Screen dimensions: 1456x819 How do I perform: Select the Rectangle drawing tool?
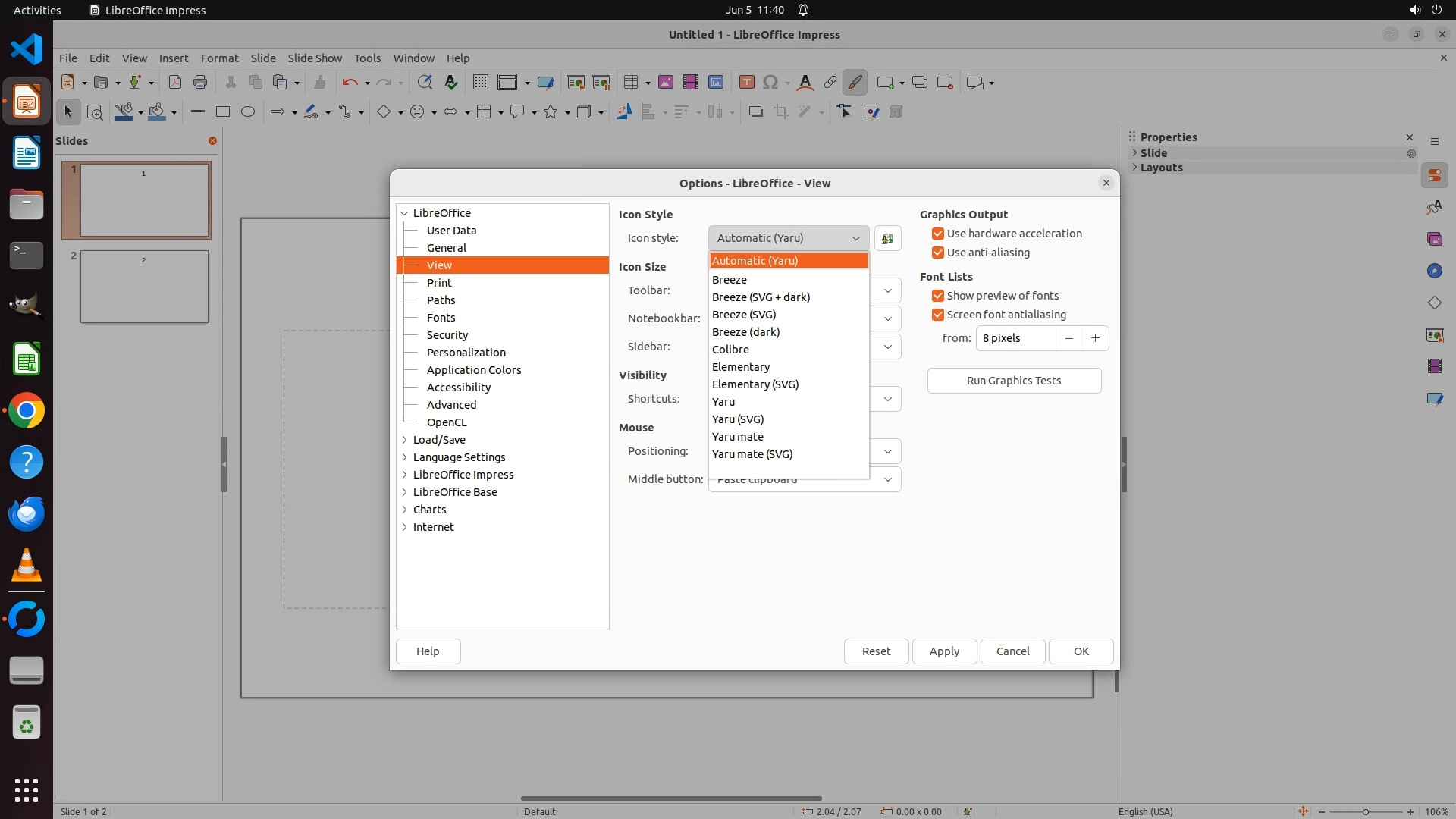point(222,111)
